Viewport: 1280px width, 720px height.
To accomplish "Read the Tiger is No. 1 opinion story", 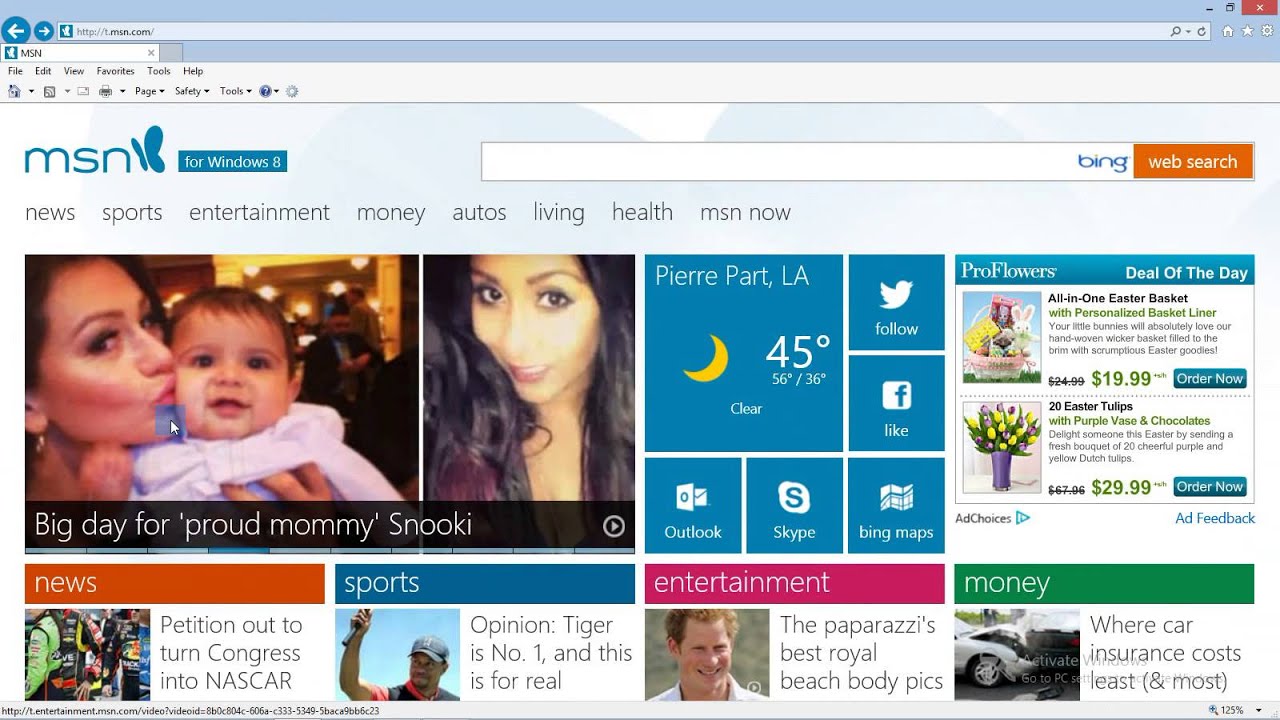I will [x=551, y=653].
